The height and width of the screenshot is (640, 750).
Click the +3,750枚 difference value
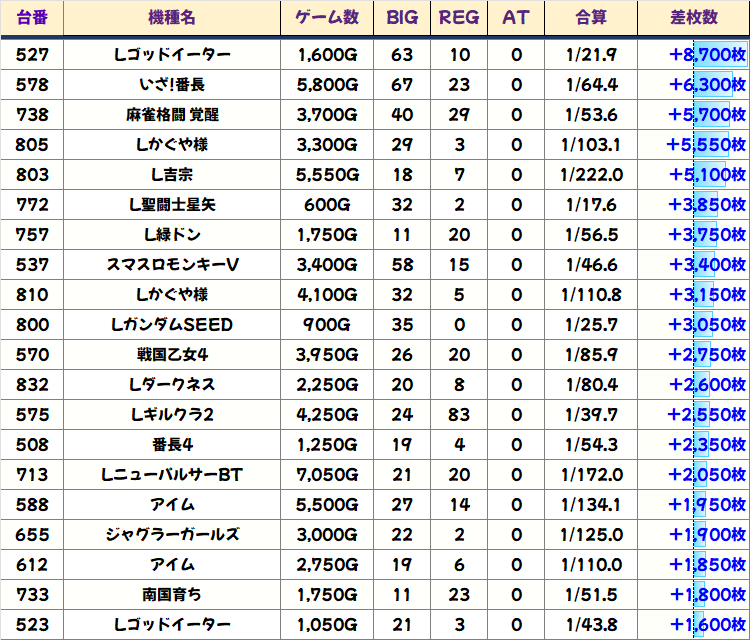(707, 235)
